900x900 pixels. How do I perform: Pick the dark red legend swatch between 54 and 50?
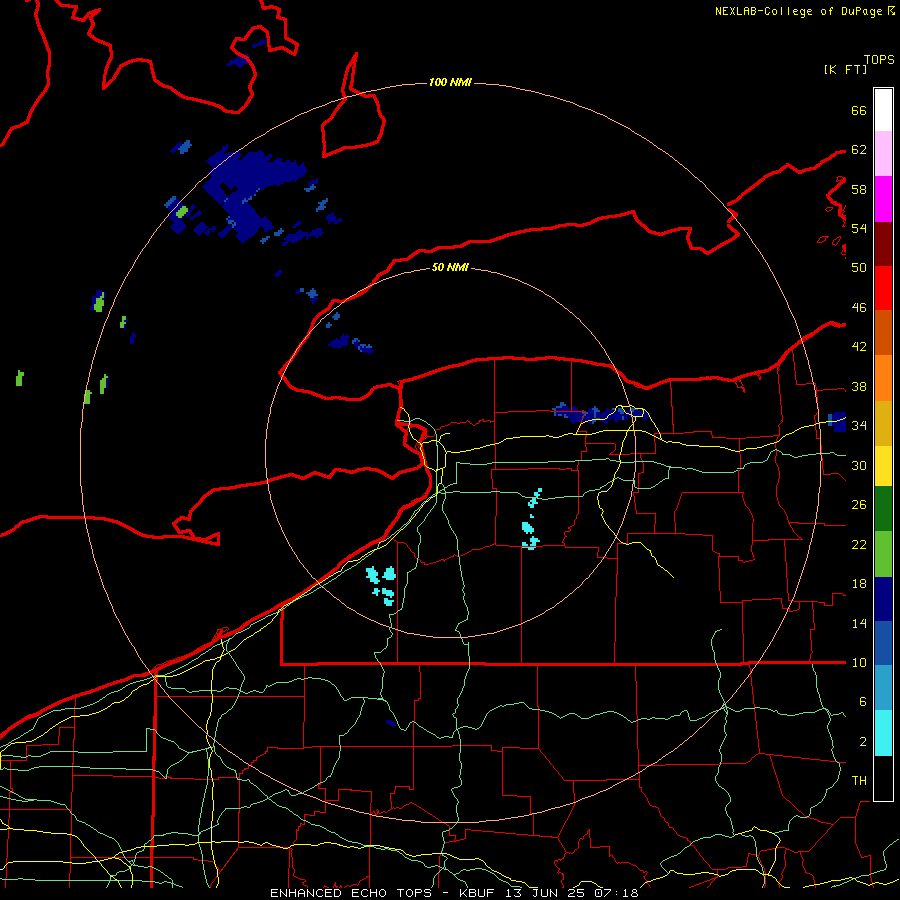click(x=883, y=243)
